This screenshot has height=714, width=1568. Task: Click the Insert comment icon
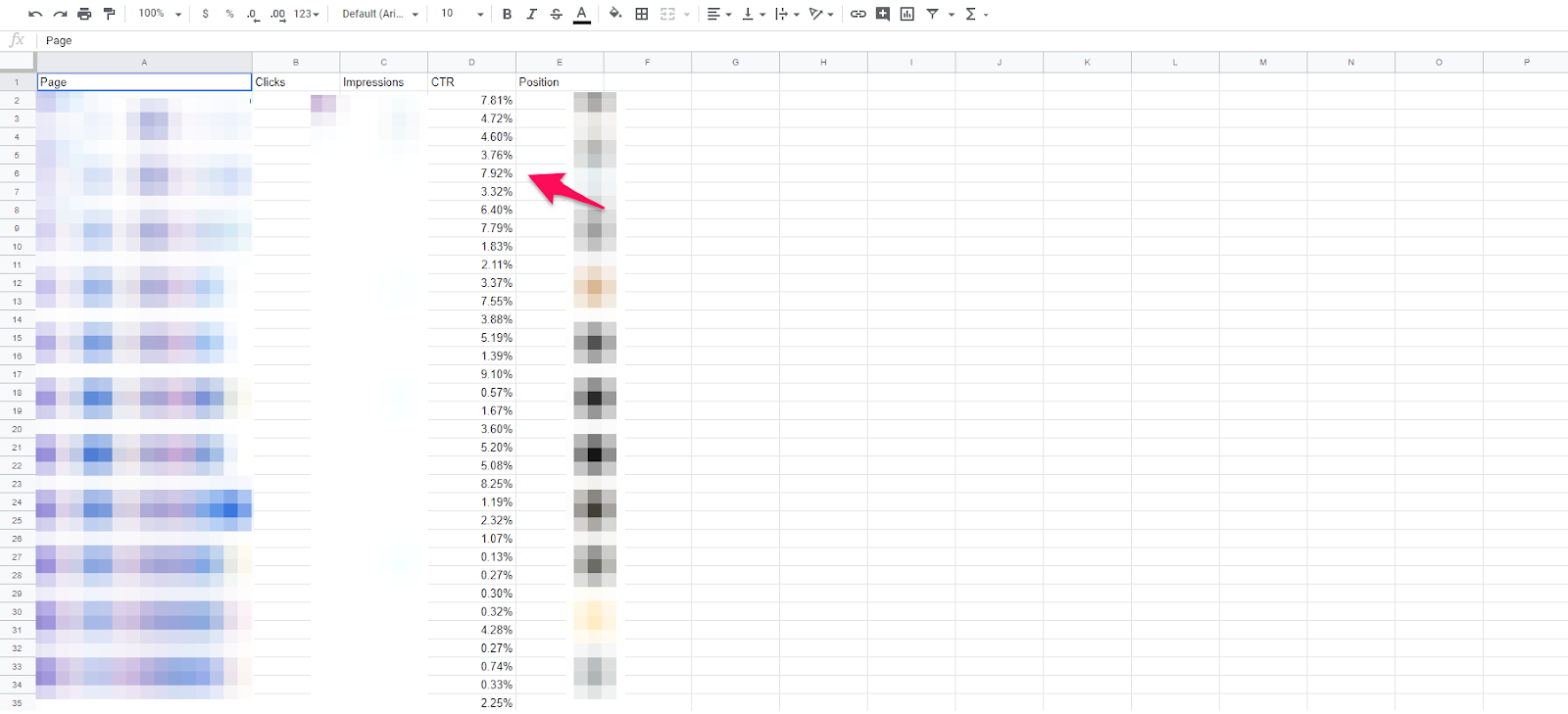(883, 14)
